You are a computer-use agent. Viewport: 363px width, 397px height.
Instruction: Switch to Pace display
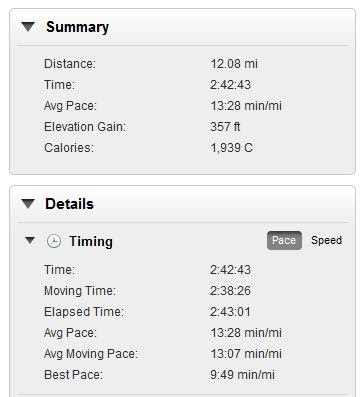[284, 240]
